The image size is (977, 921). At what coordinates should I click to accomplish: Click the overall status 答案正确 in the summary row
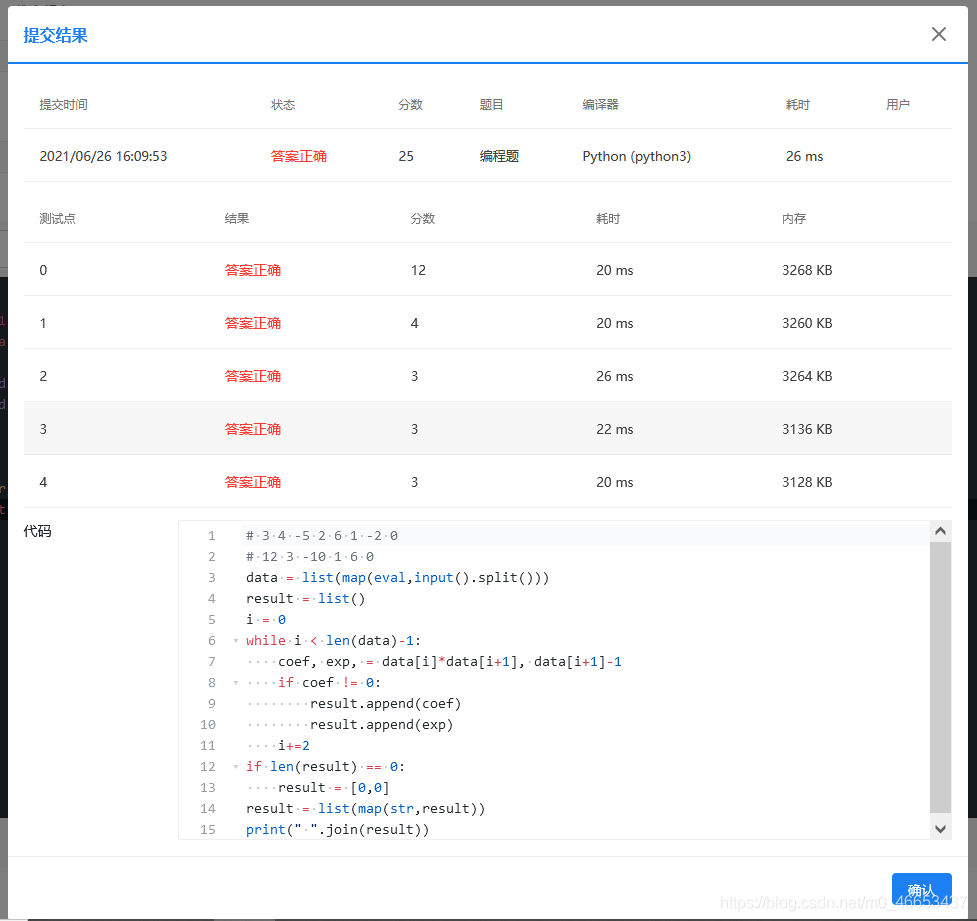coord(298,156)
